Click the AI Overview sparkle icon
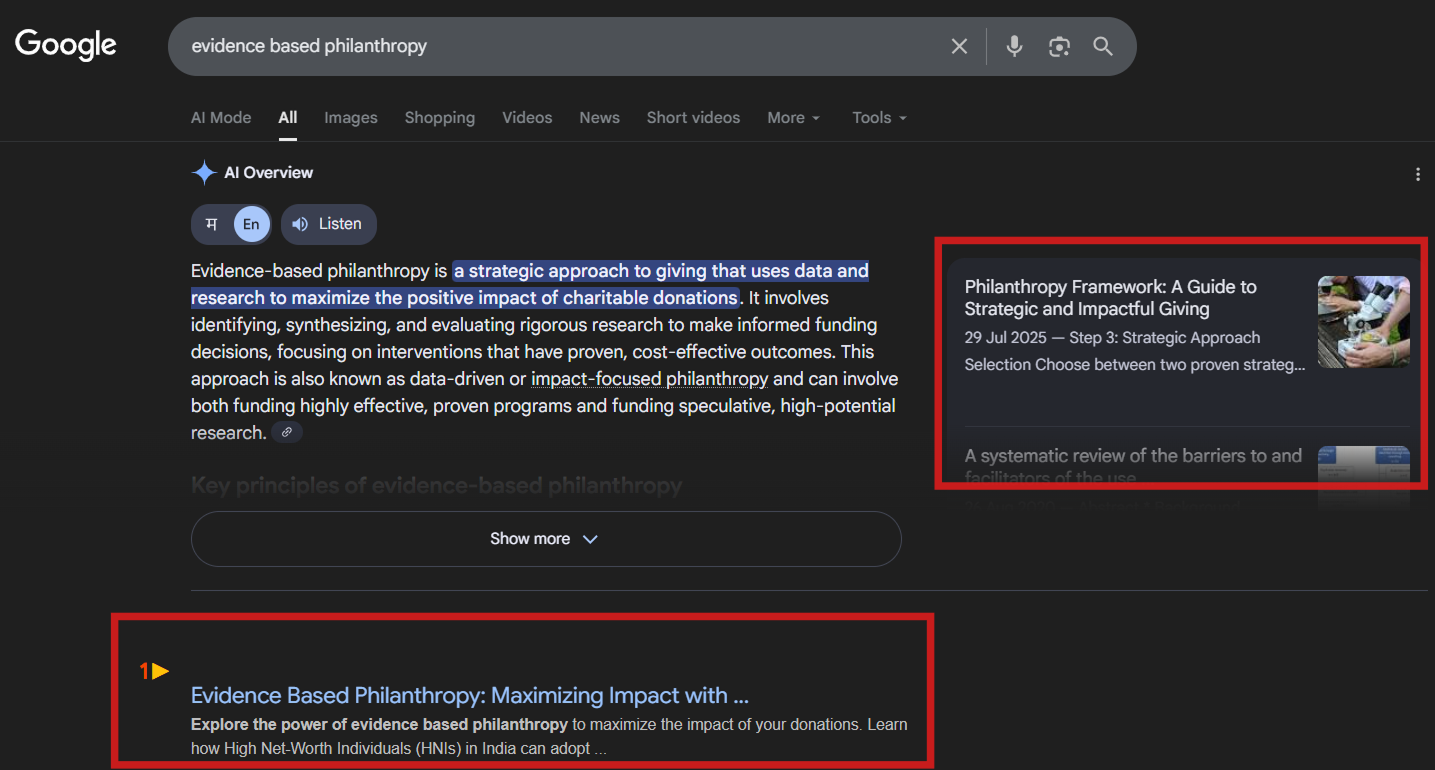The height and width of the screenshot is (770, 1435). click(204, 173)
